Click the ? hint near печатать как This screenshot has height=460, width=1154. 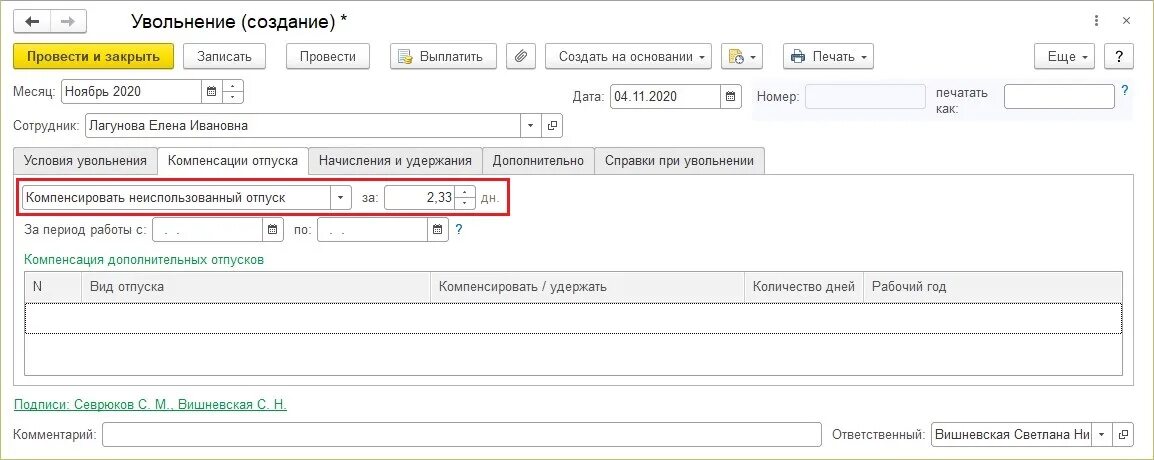(1125, 91)
